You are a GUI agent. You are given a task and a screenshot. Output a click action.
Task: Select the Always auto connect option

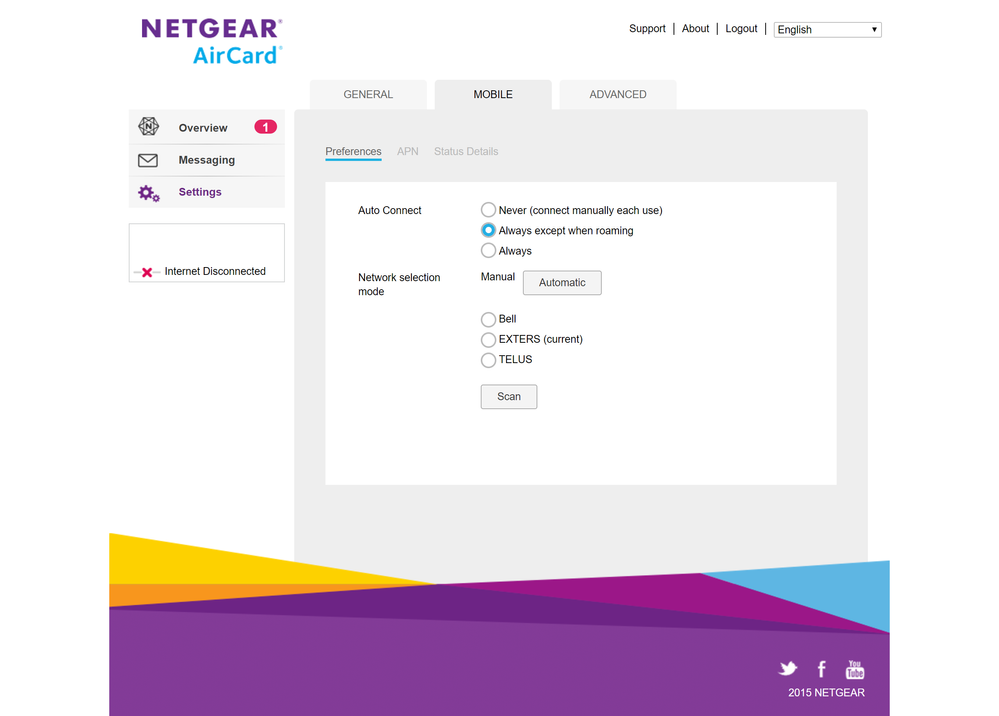coord(488,250)
